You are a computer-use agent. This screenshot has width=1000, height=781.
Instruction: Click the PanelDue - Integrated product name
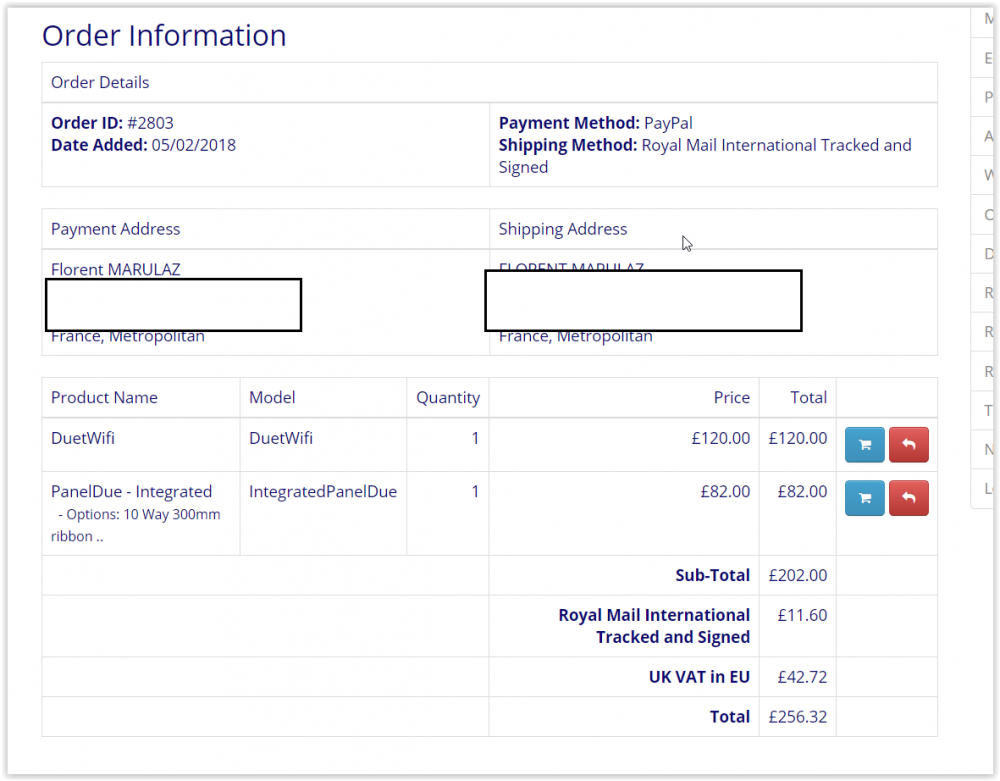tap(131, 491)
